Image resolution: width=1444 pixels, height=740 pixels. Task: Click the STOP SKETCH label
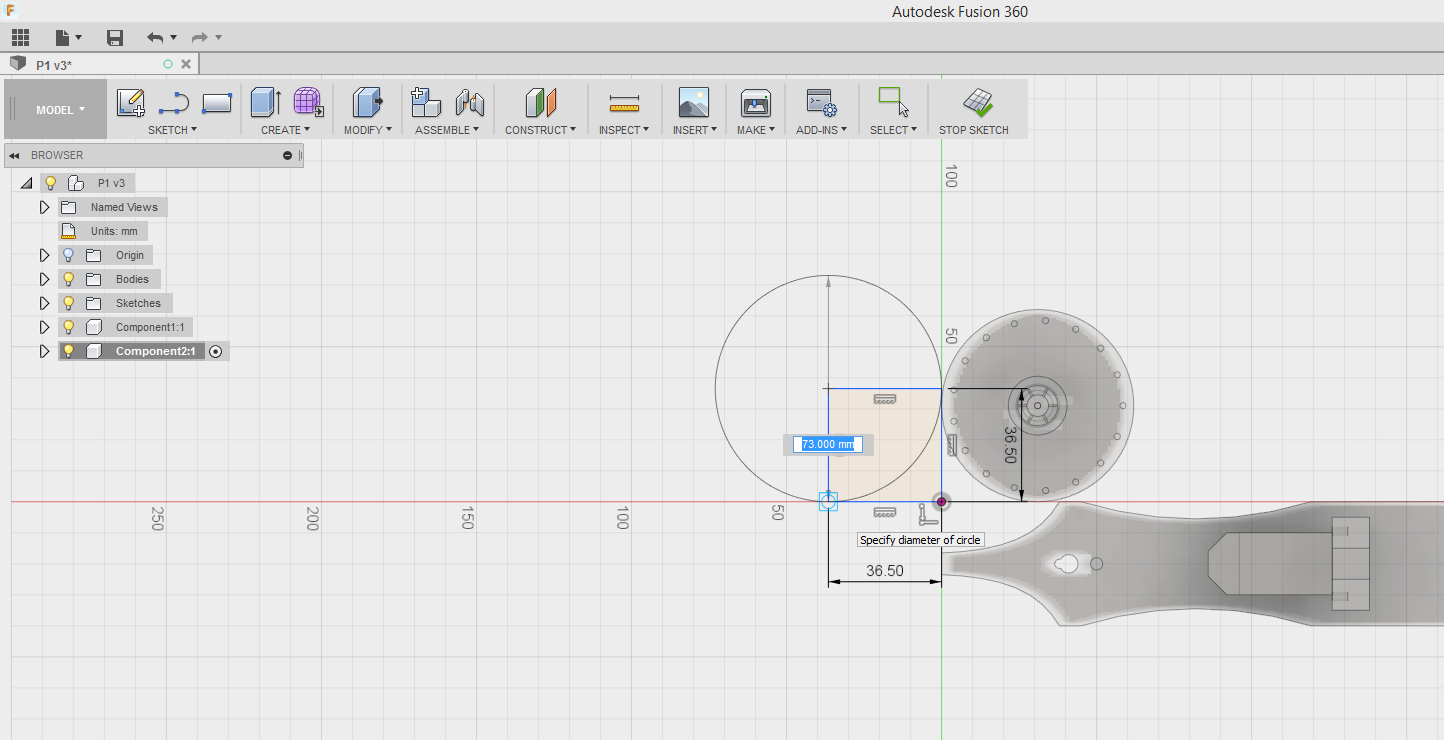click(x=974, y=130)
